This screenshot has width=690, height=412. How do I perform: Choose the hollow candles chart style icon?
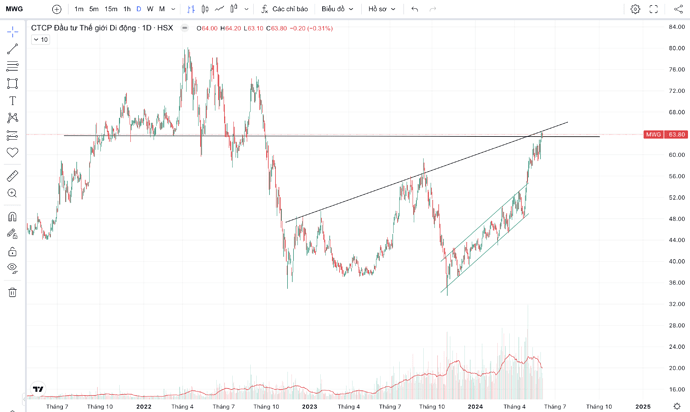coord(234,9)
